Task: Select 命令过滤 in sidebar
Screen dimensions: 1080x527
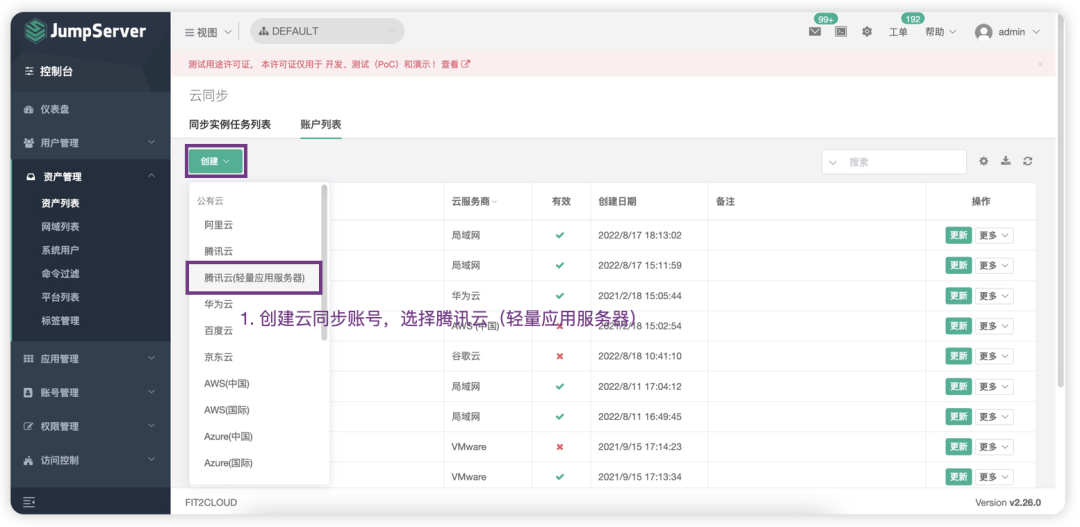Action: (x=60, y=273)
